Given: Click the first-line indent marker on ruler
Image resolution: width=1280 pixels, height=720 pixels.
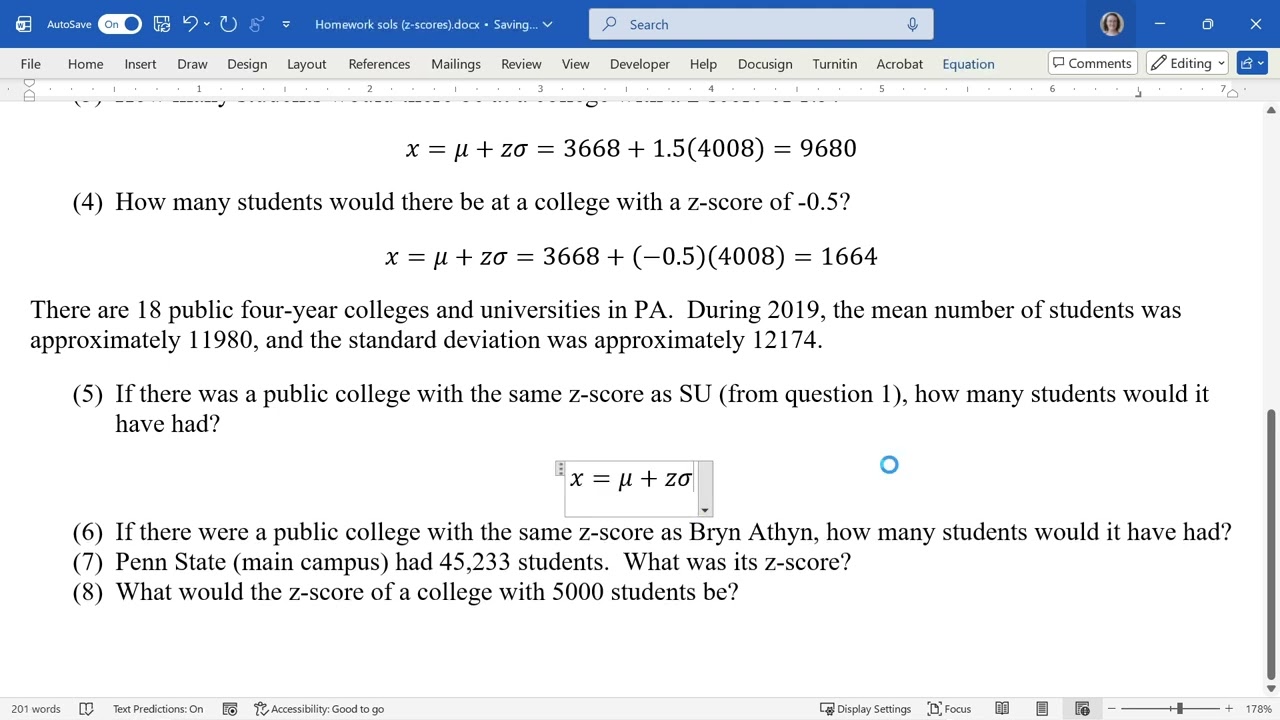Looking at the screenshot, I should click(x=29, y=84).
